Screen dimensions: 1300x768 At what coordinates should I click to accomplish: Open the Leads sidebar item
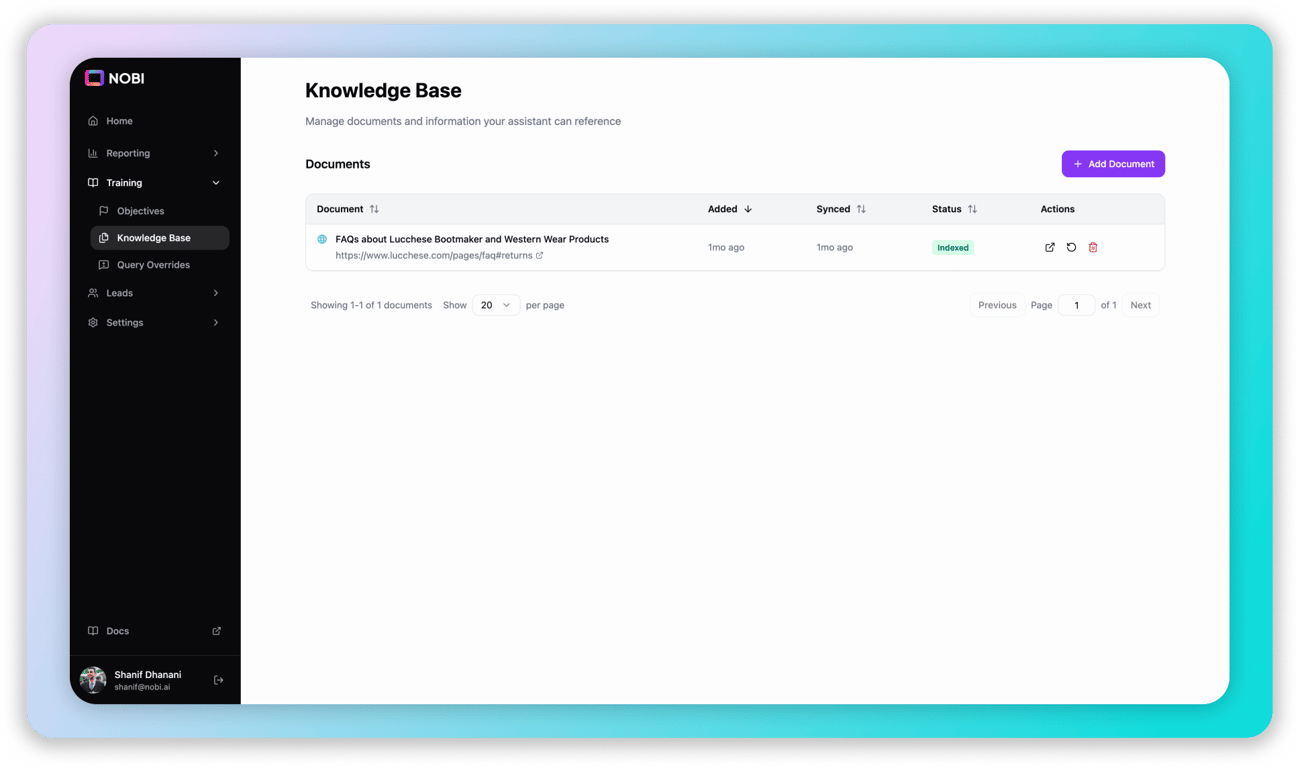(155, 293)
